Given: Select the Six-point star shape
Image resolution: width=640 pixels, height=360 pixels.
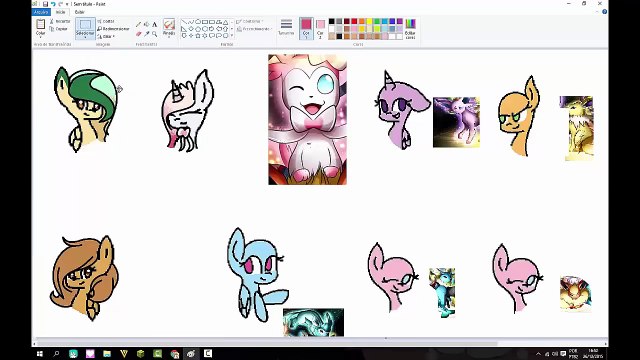Looking at the screenshot, I should coord(205,36).
